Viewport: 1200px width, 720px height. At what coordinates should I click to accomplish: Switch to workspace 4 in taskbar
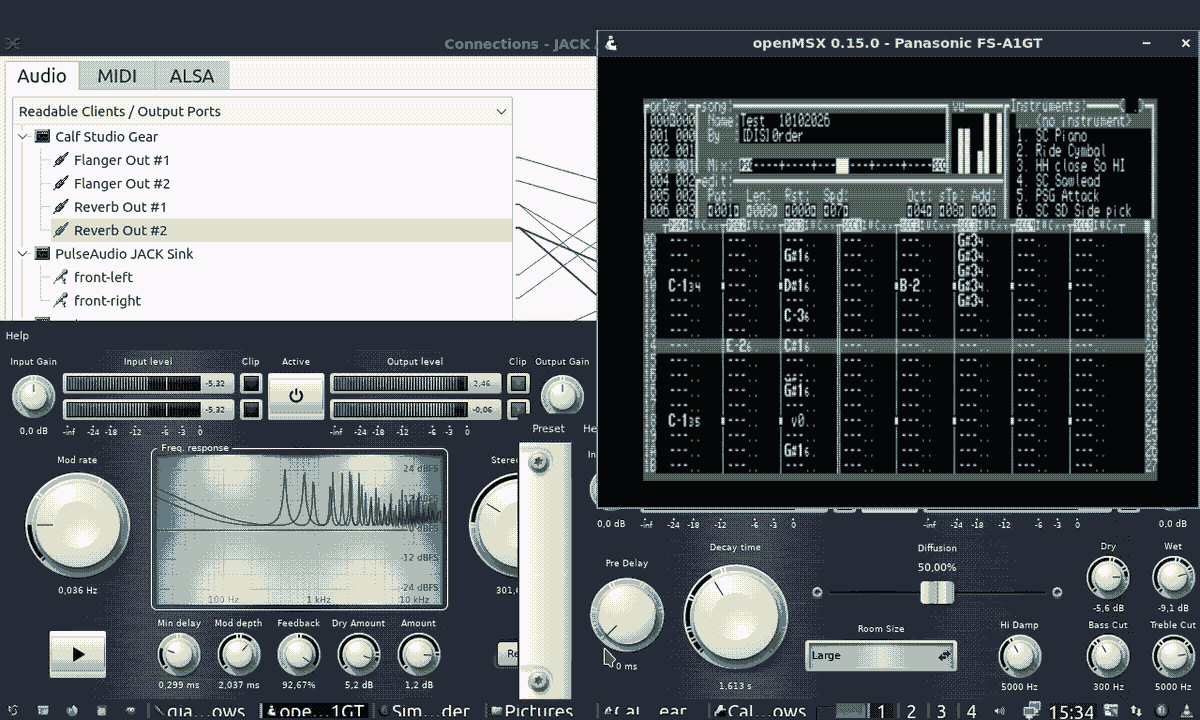[x=971, y=711]
